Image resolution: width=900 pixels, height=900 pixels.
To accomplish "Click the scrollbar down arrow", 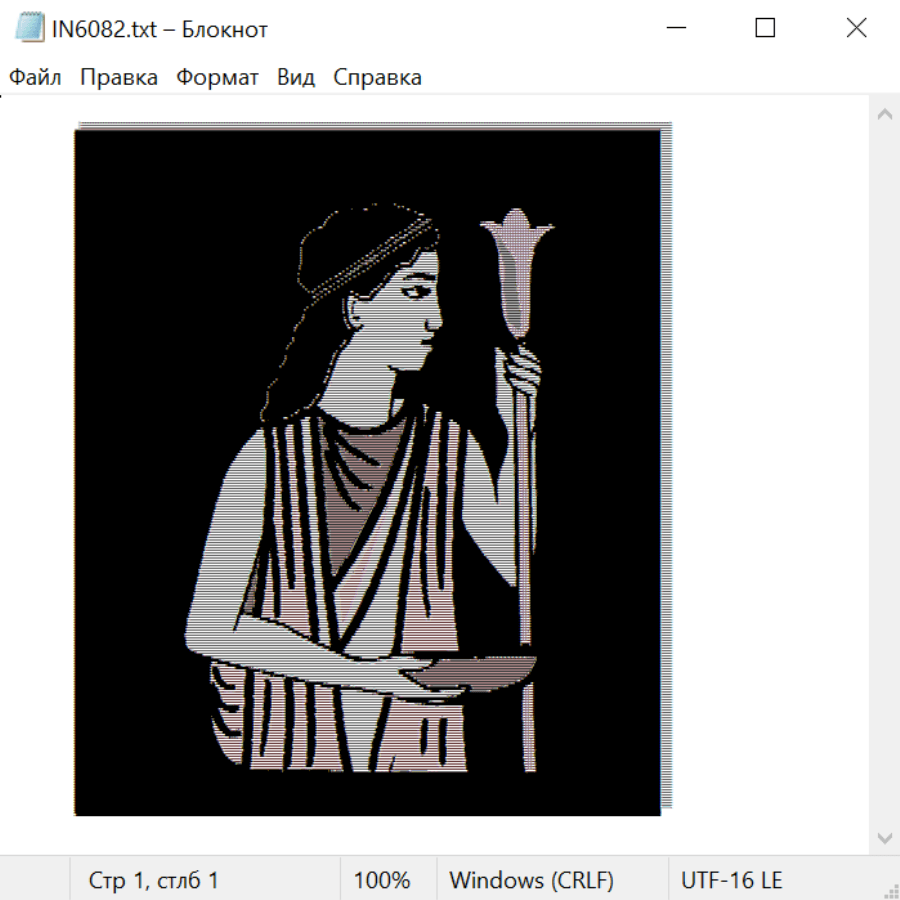I will [884, 837].
